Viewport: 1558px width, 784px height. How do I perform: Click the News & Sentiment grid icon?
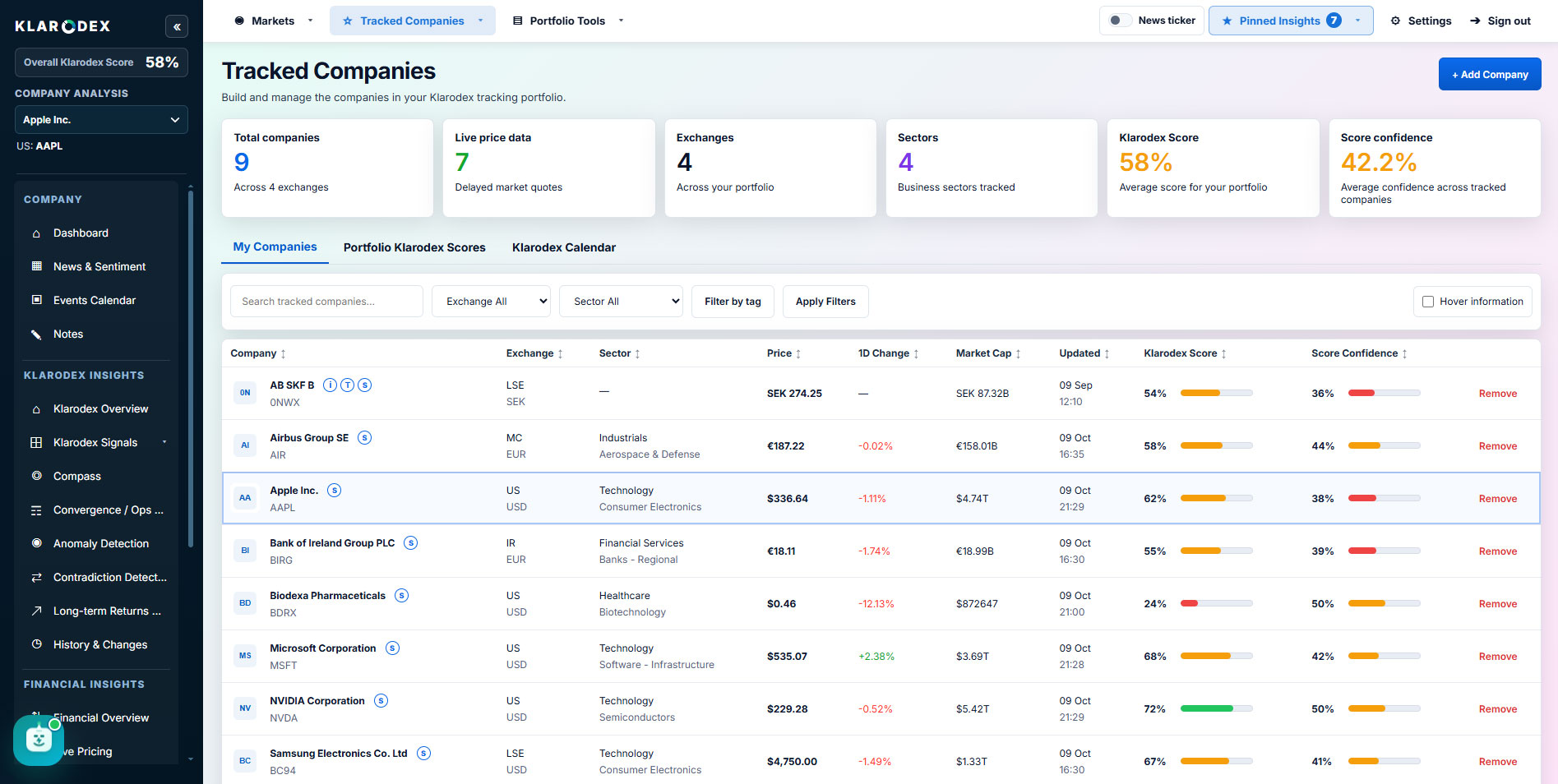click(x=36, y=266)
